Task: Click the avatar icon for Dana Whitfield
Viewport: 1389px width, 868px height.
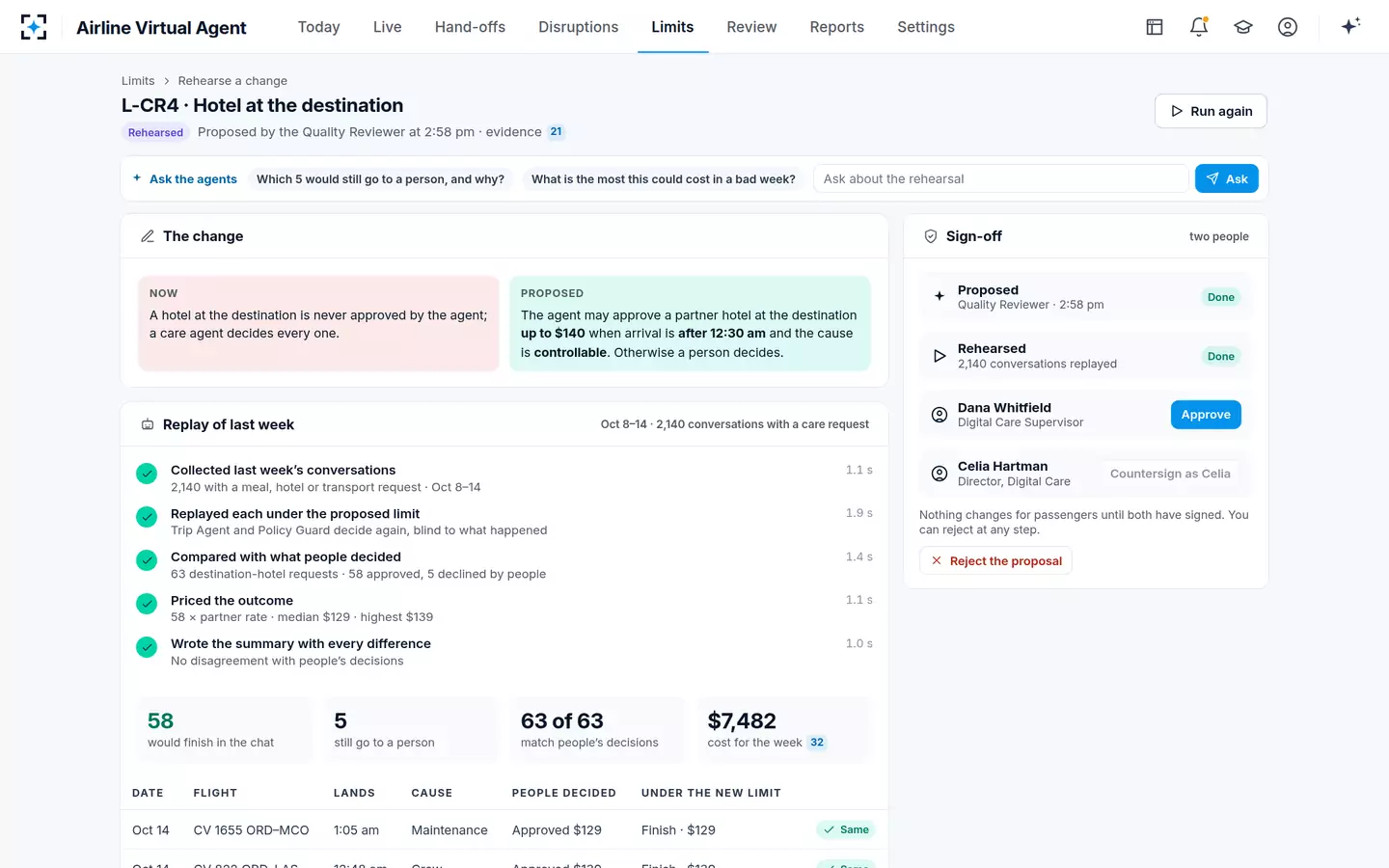Action: (940, 415)
